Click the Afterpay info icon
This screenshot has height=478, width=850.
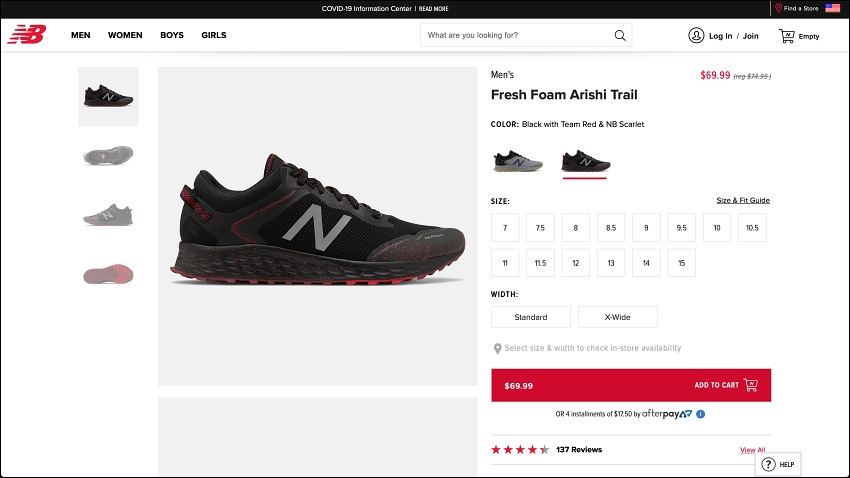(700, 414)
